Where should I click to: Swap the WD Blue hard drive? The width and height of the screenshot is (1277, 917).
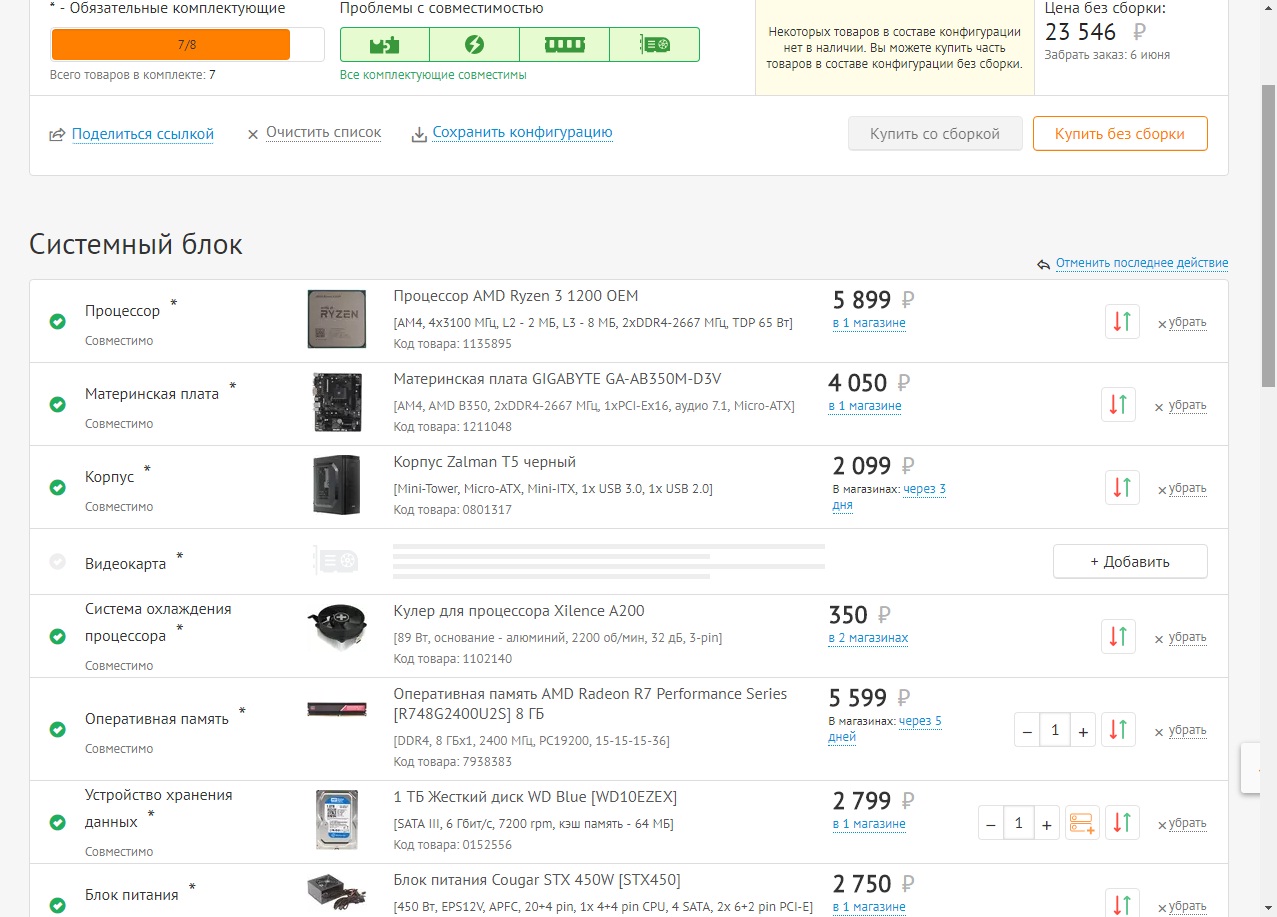pyautogui.click(x=1123, y=823)
